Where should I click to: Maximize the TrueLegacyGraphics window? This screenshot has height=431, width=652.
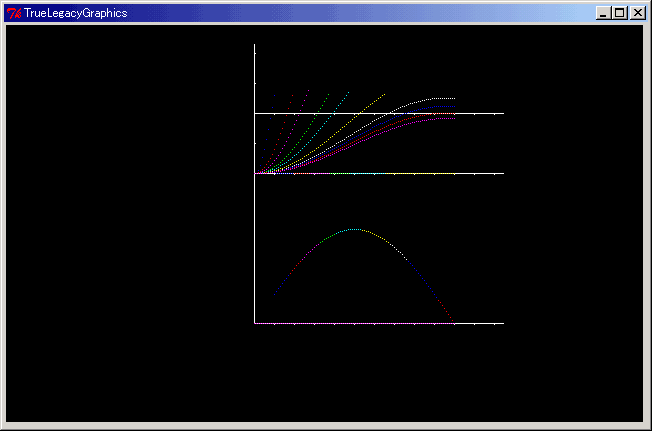619,13
